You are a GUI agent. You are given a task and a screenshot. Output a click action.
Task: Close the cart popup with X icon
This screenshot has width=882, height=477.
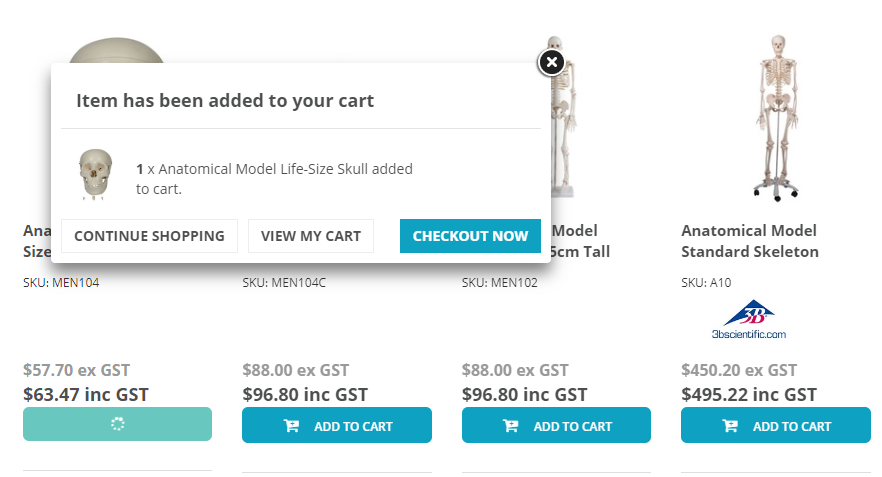coord(552,62)
